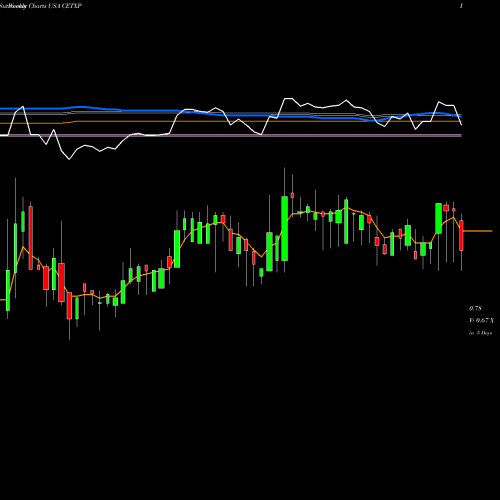Click the orange price level line right of the last candle
Viewport: 500px width, 500px height.
point(477,231)
